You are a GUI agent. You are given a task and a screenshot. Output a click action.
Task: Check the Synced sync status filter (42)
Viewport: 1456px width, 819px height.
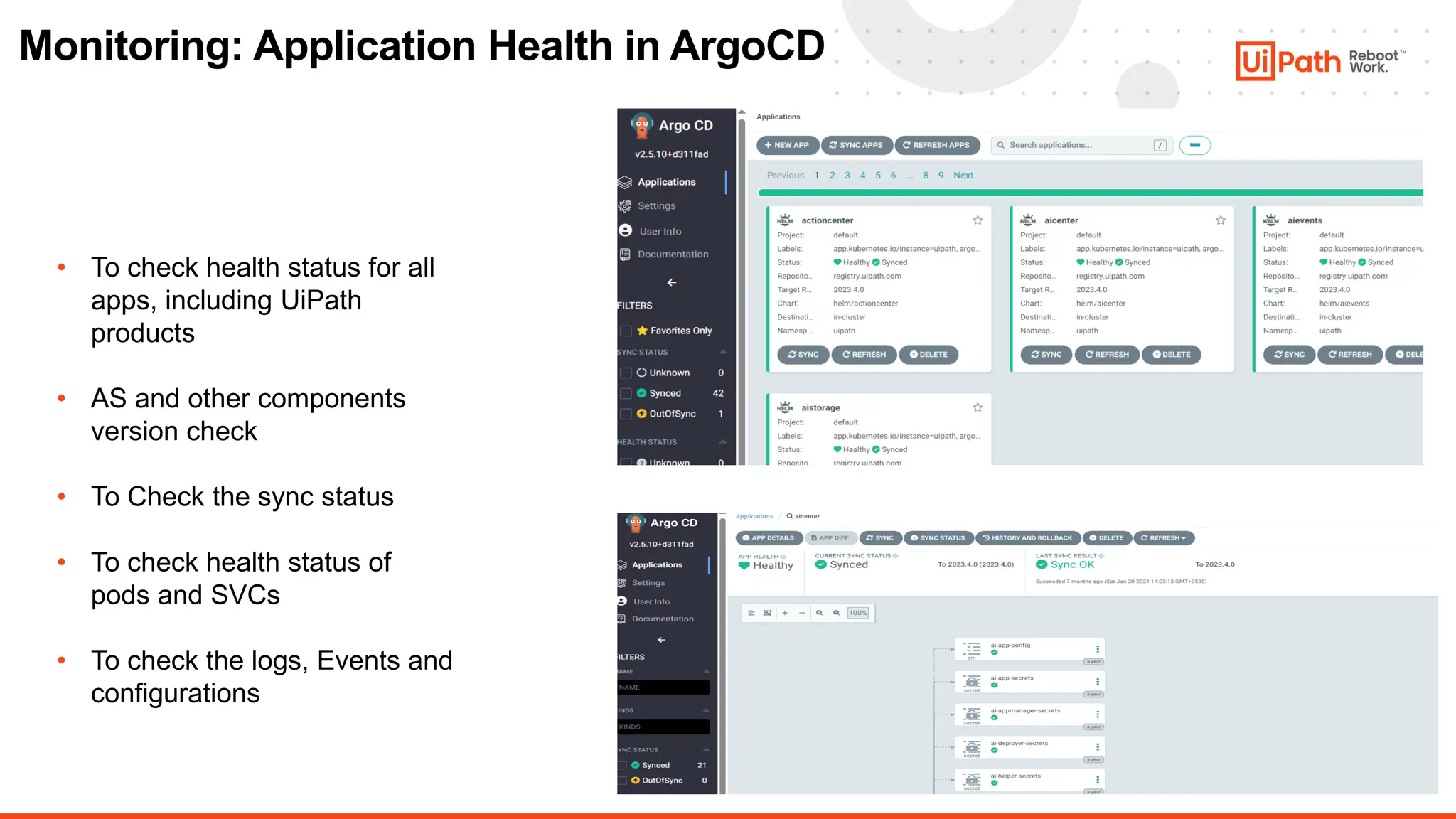click(x=626, y=393)
